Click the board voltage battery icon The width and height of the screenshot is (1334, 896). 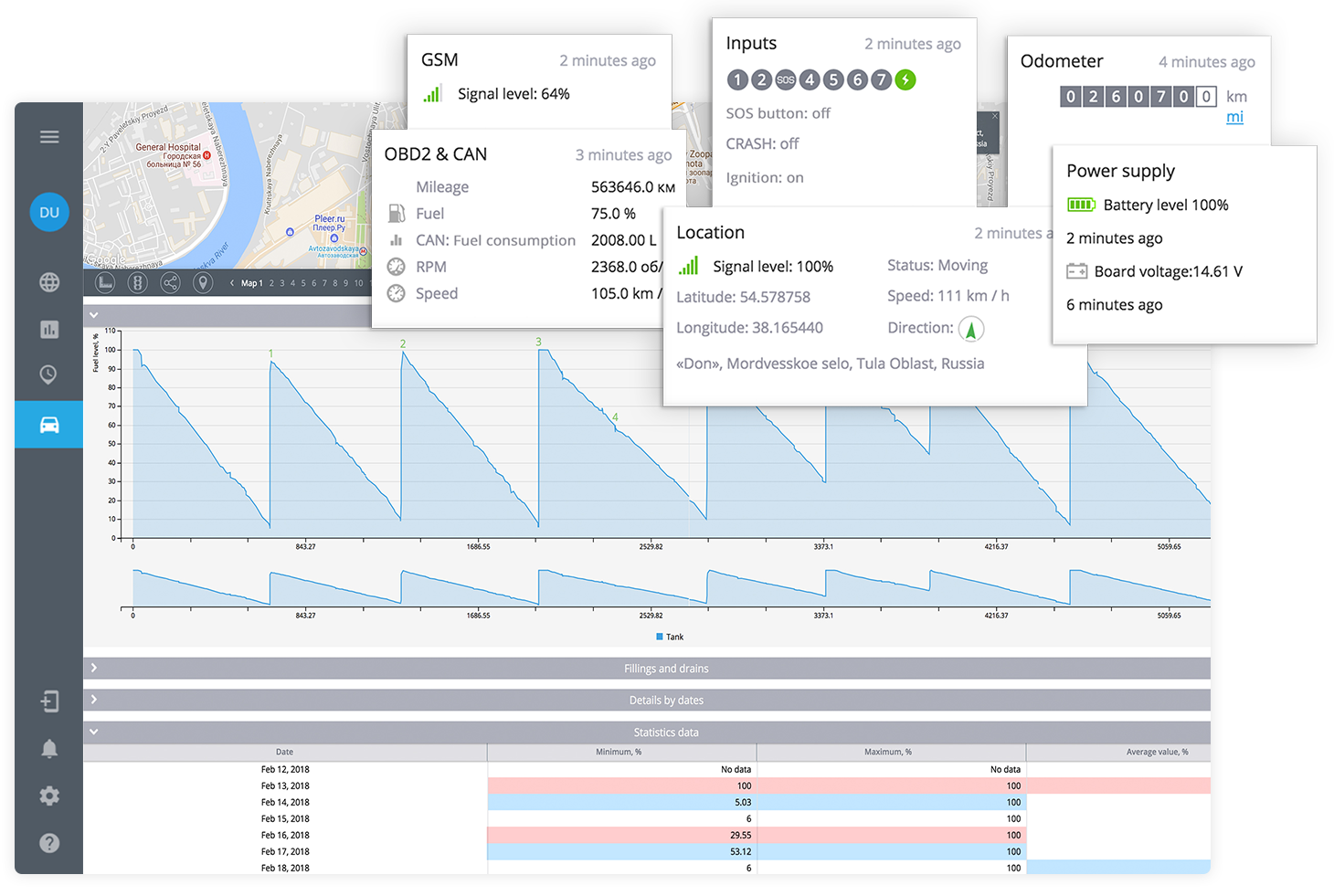point(1077,271)
